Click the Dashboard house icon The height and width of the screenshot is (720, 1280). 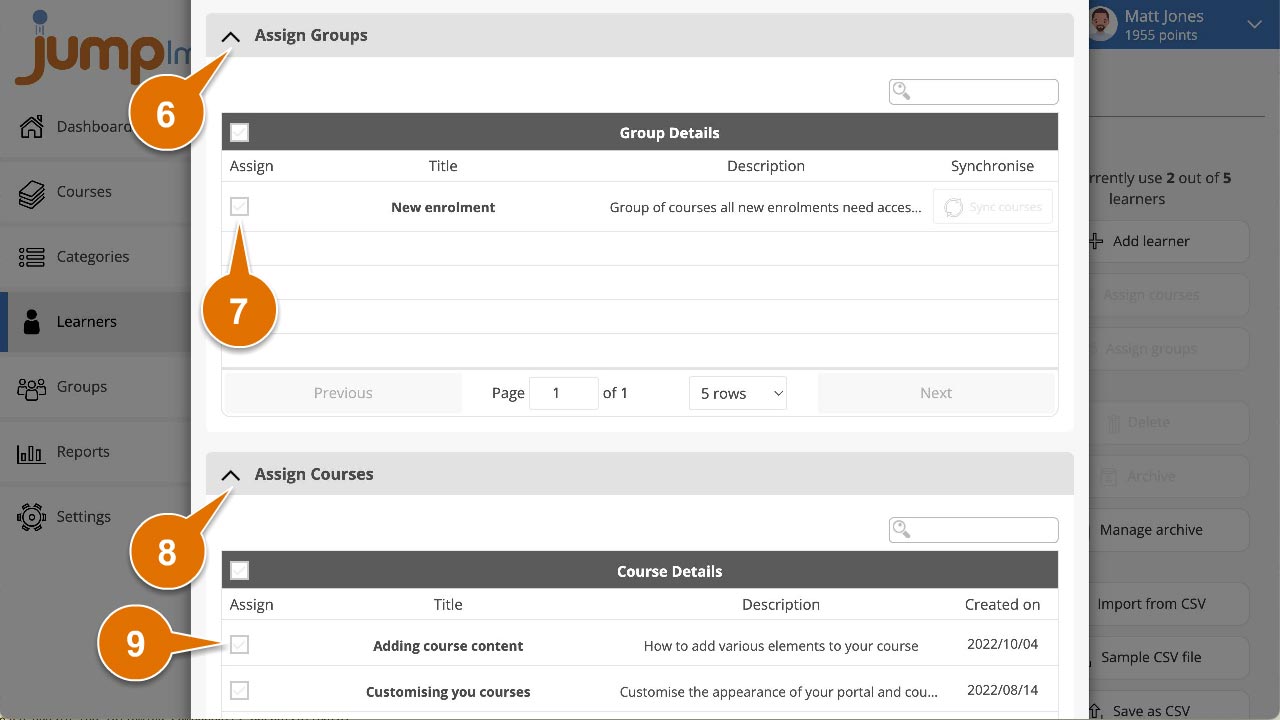[x=32, y=127]
